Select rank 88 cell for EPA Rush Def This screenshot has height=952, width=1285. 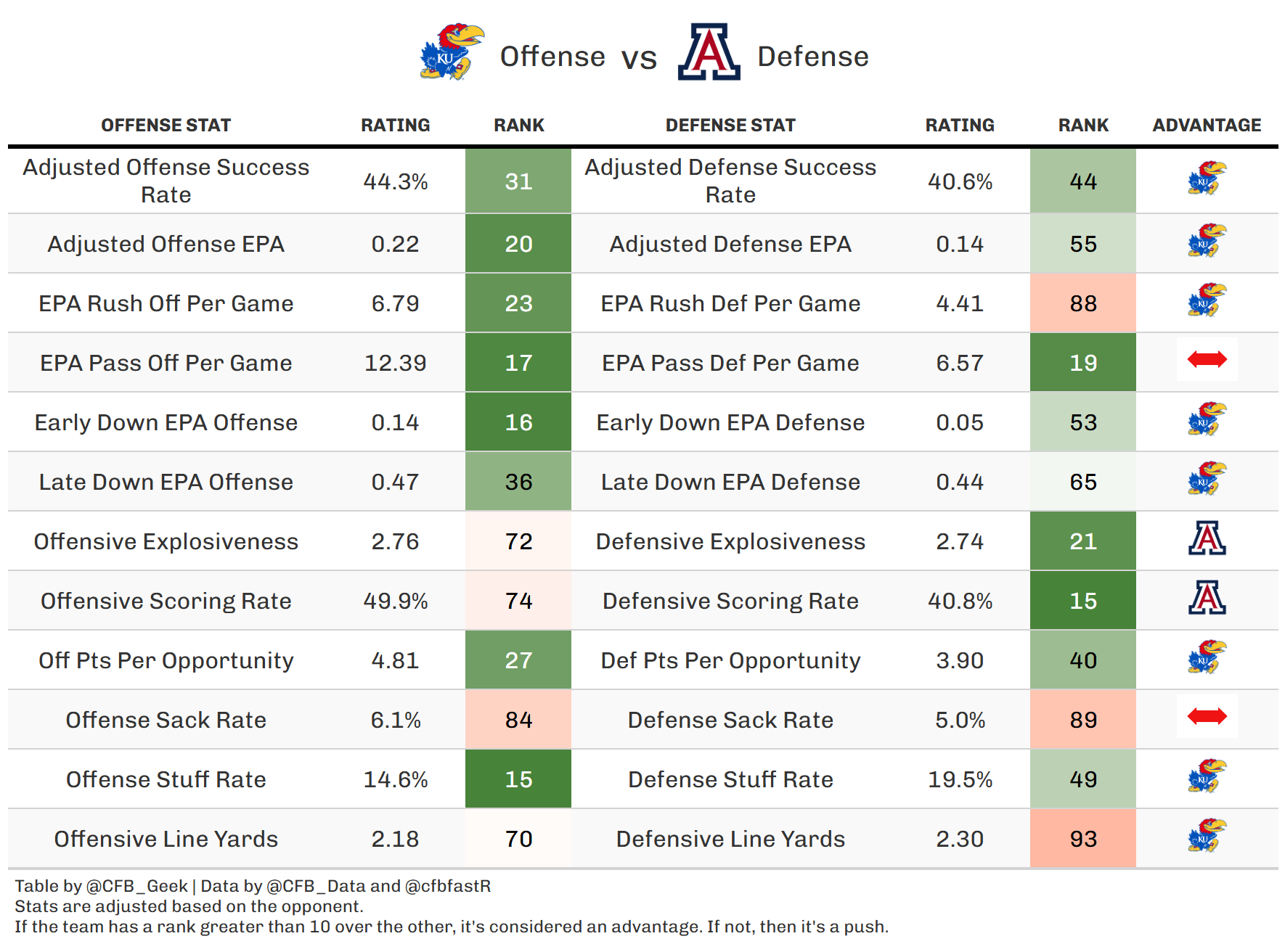[1083, 303]
